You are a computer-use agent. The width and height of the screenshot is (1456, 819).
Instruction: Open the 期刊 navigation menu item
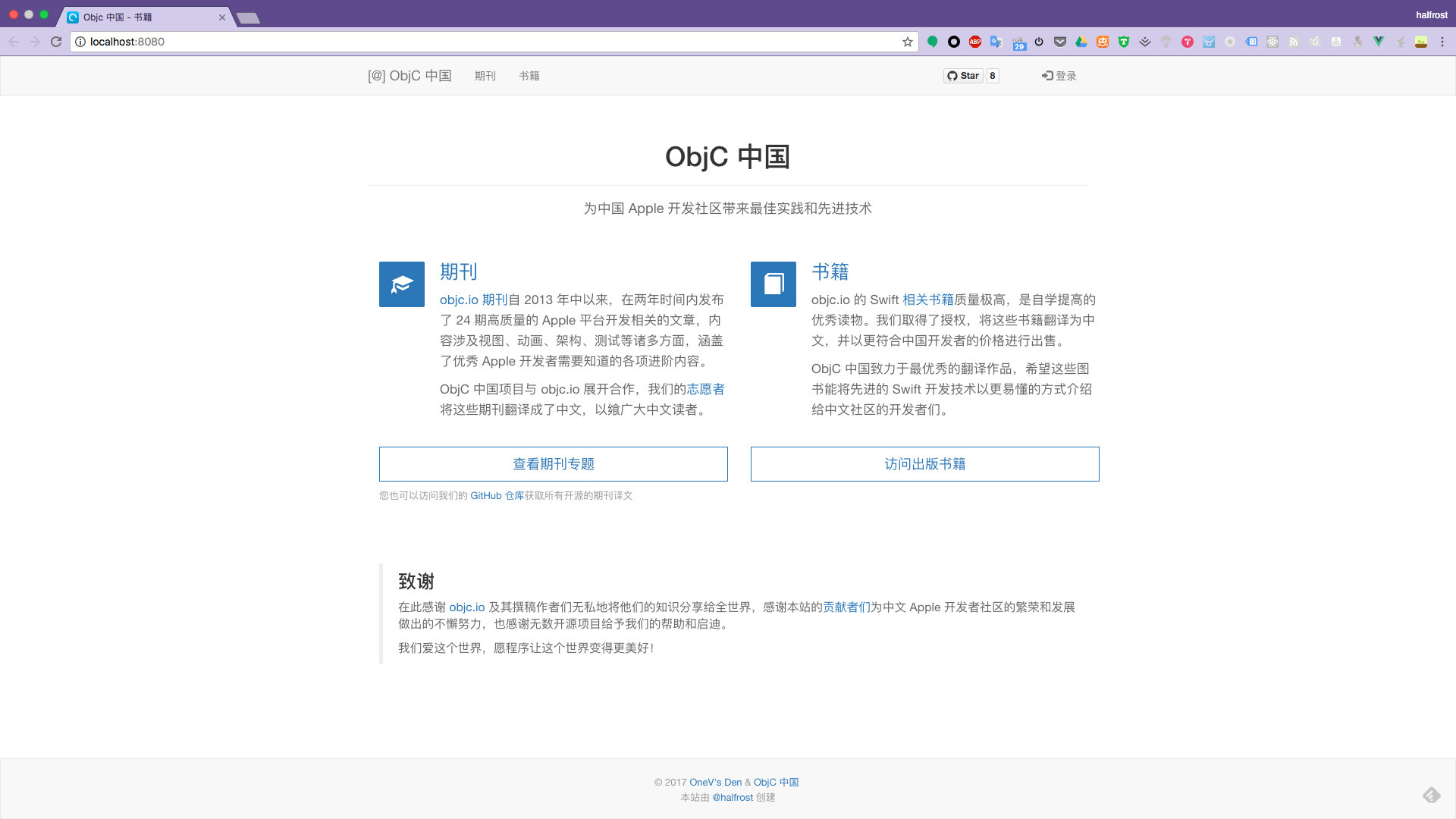coord(485,76)
